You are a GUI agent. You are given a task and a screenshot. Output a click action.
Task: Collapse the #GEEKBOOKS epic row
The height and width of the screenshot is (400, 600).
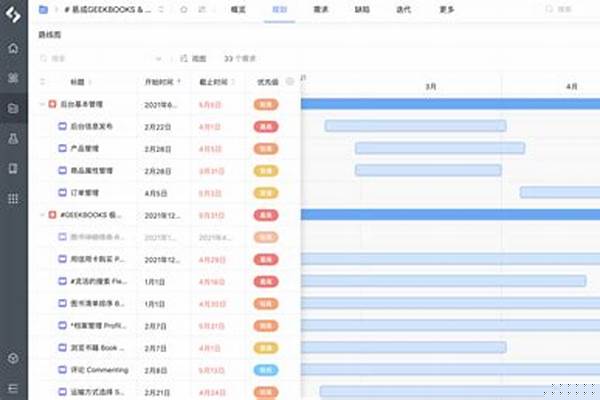(42, 215)
